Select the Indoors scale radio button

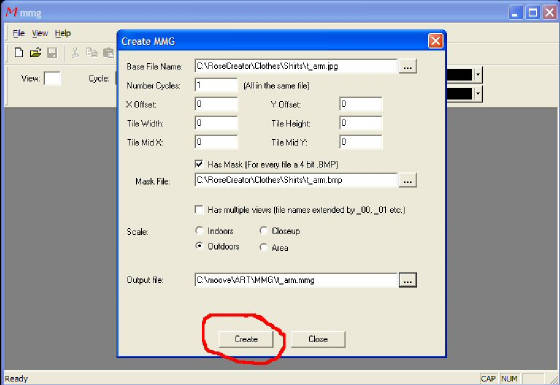[199, 231]
